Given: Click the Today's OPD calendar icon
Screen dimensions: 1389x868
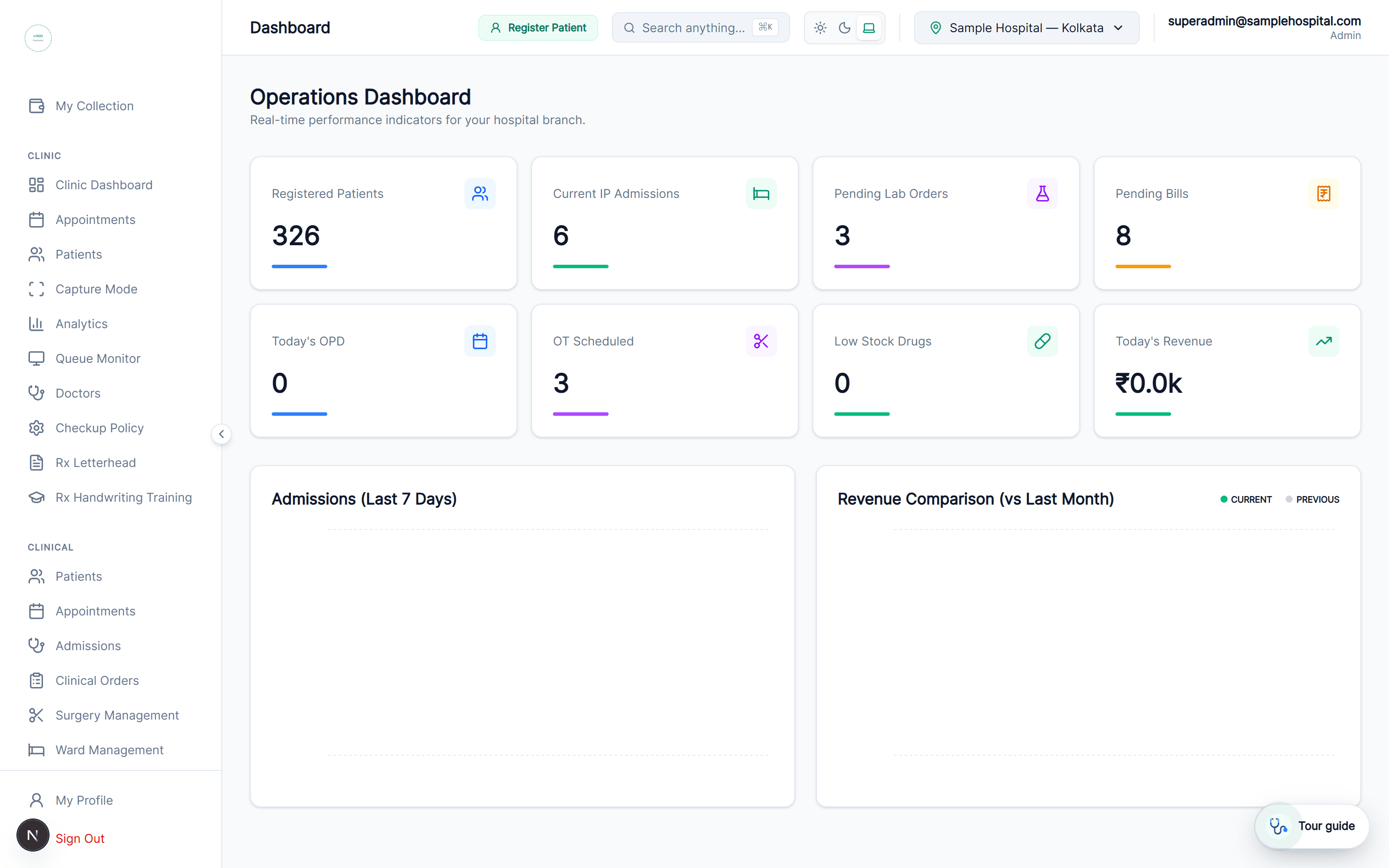Looking at the screenshot, I should tap(480, 341).
